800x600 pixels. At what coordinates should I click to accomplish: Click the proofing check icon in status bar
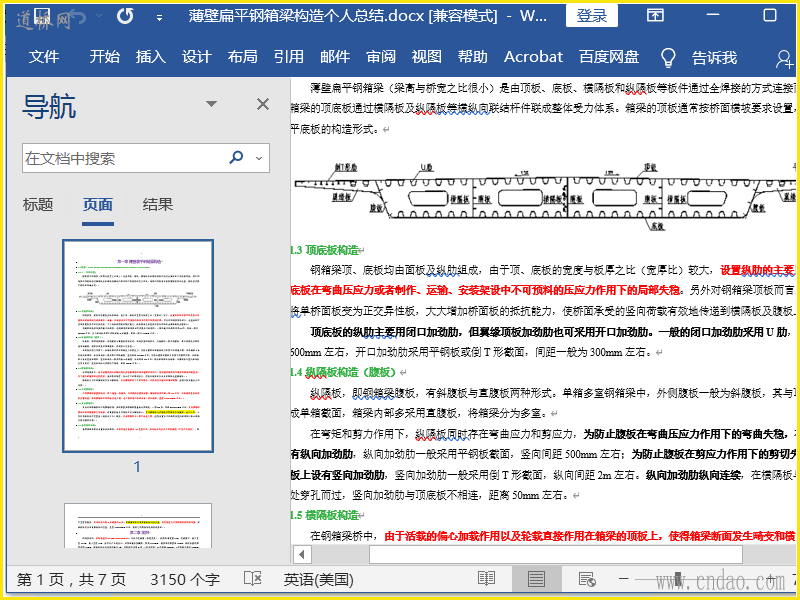tap(253, 579)
